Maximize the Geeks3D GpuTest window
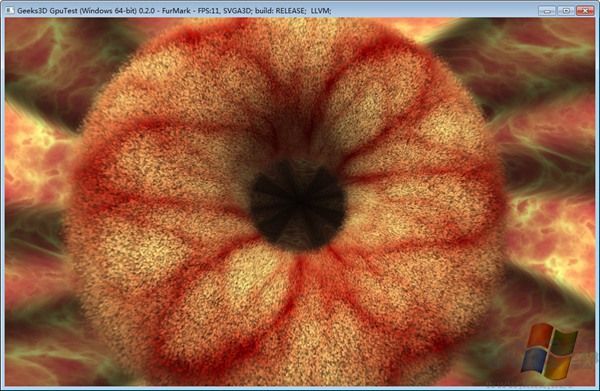Image resolution: width=600 pixels, height=391 pixels. coord(566,11)
